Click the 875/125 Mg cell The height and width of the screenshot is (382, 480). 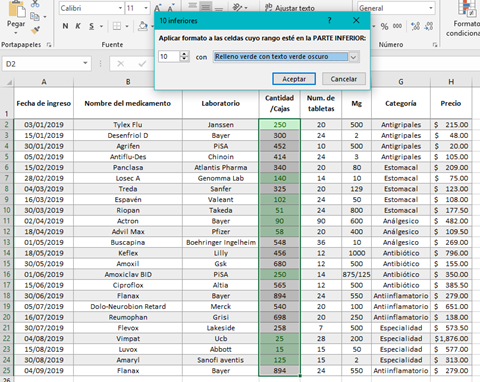pyautogui.click(x=356, y=274)
